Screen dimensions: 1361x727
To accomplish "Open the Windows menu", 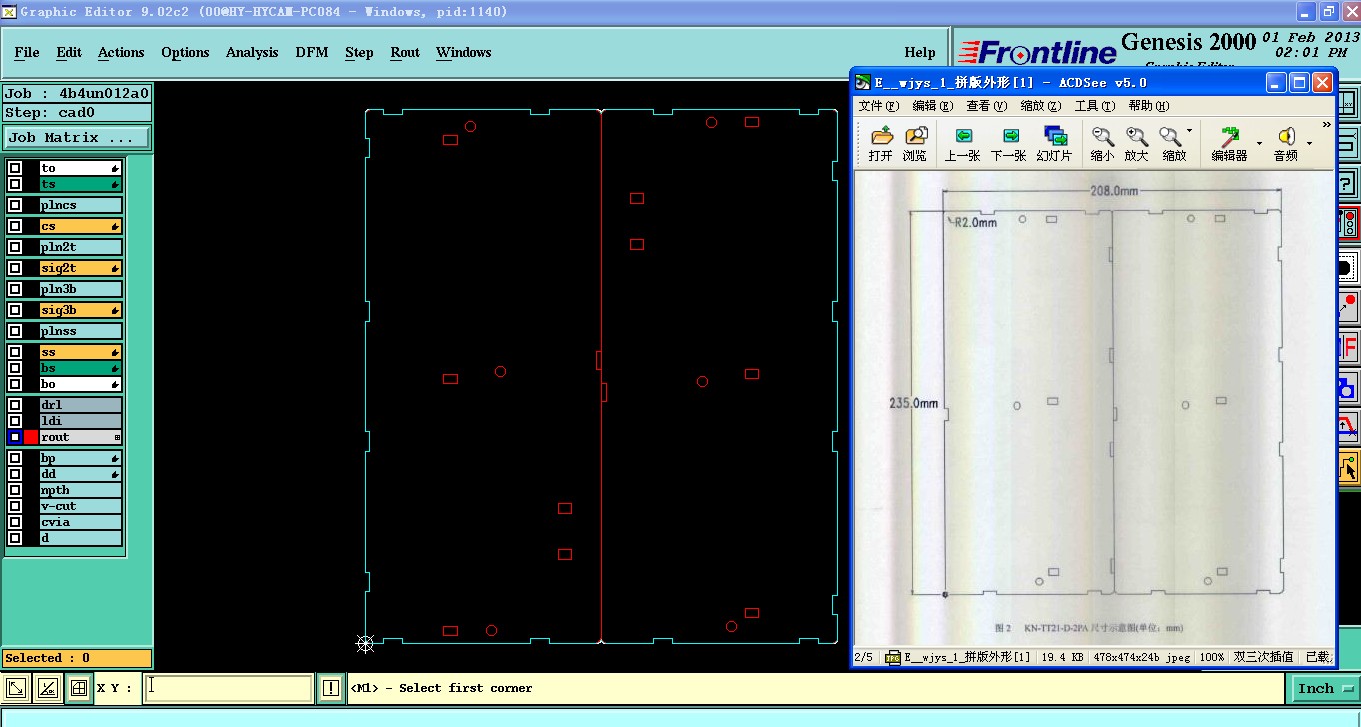I will [x=464, y=52].
